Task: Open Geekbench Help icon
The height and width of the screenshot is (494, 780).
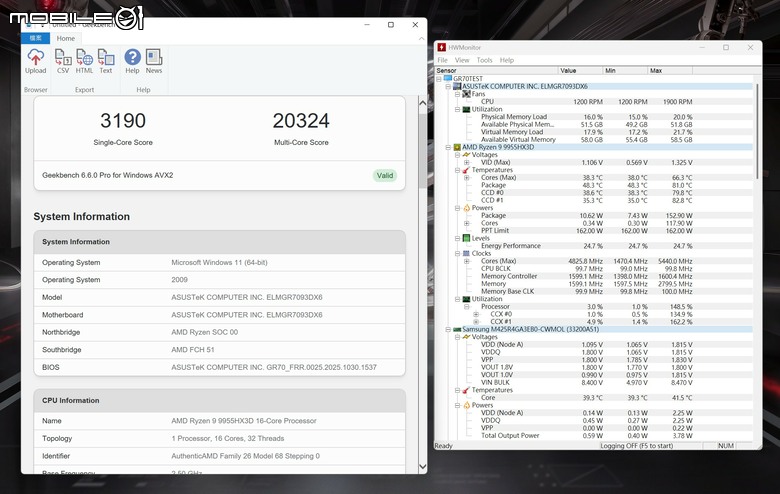Action: tap(132, 61)
